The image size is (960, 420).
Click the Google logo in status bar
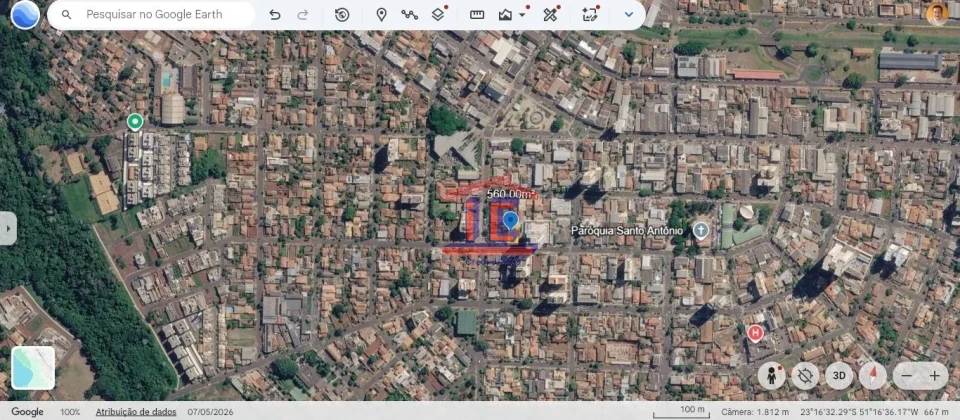point(27,412)
